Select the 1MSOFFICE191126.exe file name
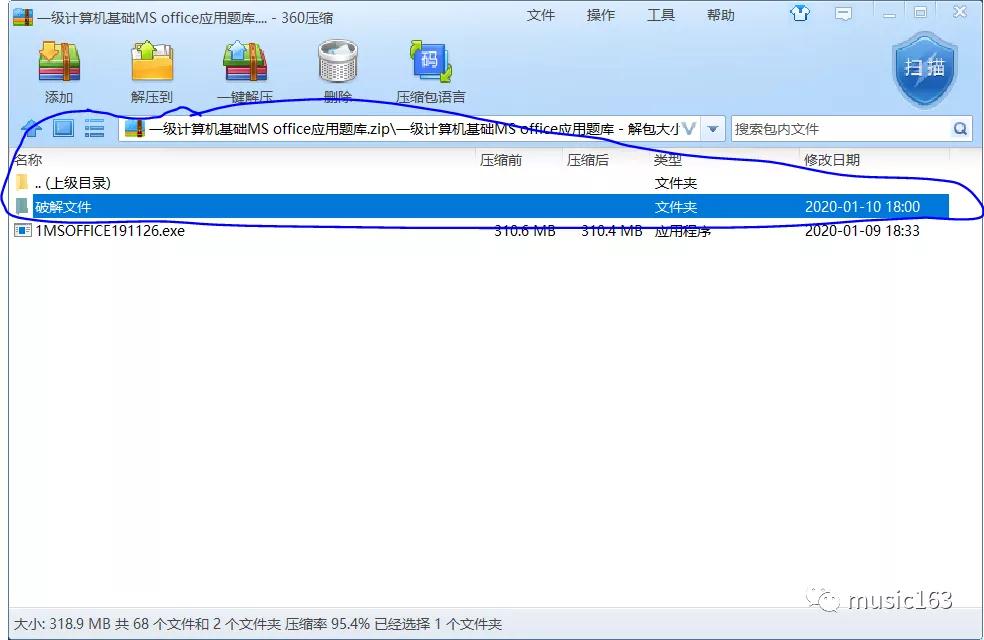The height and width of the screenshot is (640, 984). [110, 230]
